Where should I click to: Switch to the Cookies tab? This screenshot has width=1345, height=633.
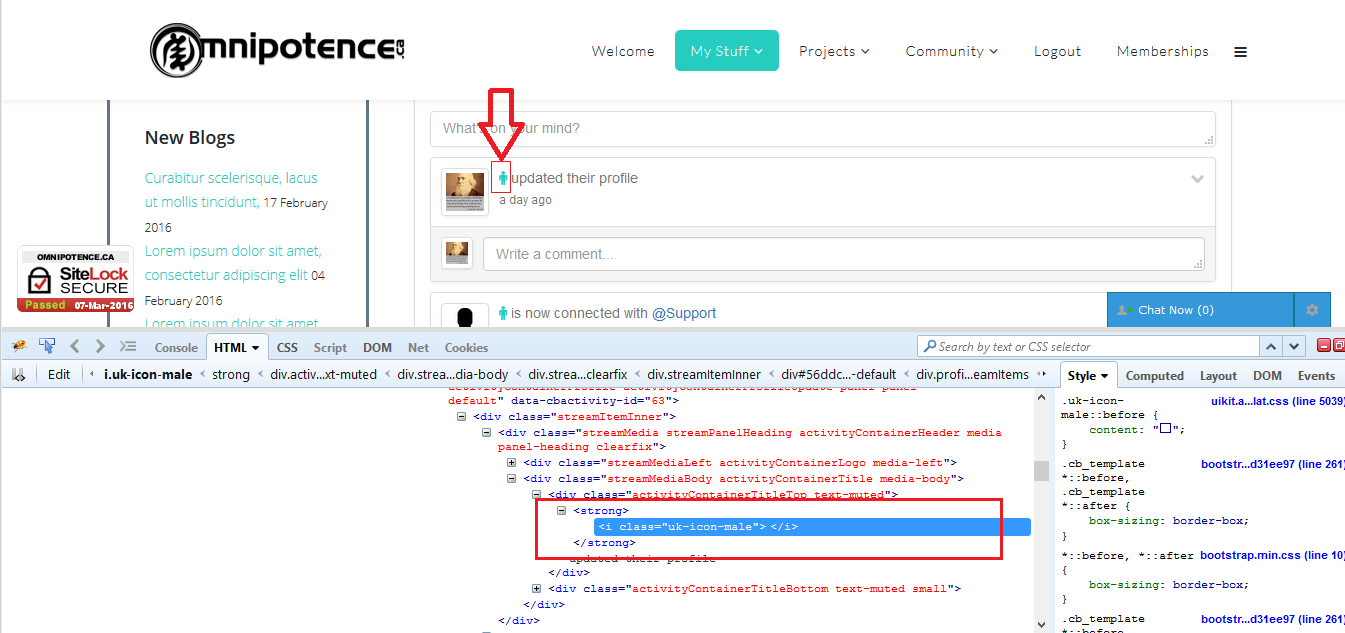[x=466, y=348]
